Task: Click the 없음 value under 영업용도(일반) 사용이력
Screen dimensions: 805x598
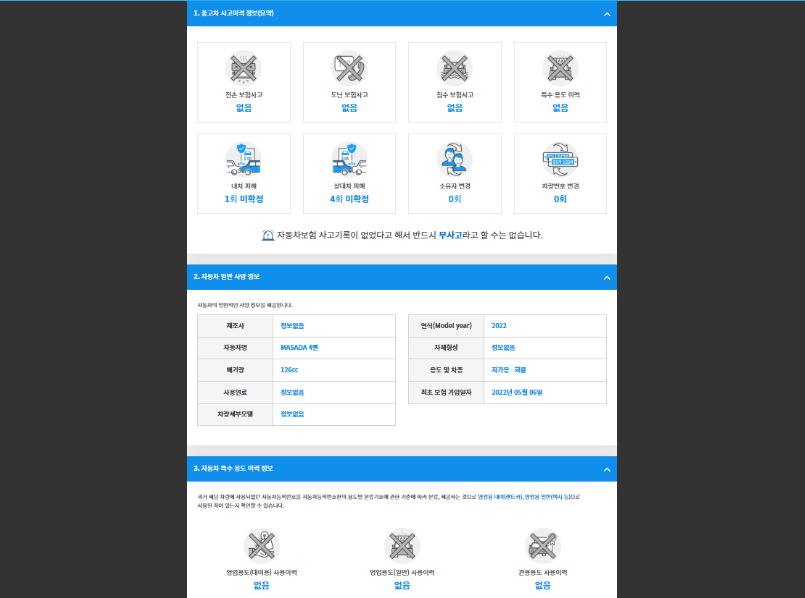Action: click(402, 585)
